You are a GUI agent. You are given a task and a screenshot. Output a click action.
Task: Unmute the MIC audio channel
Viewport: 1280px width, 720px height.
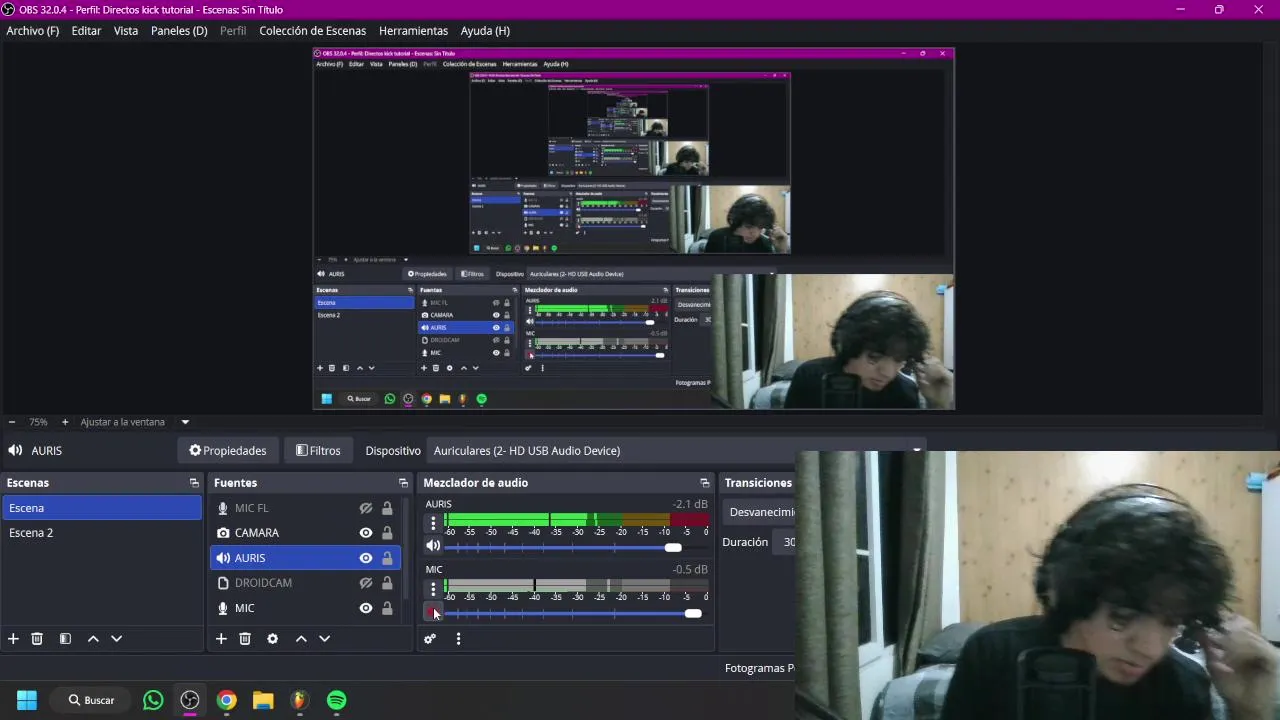pyautogui.click(x=433, y=612)
